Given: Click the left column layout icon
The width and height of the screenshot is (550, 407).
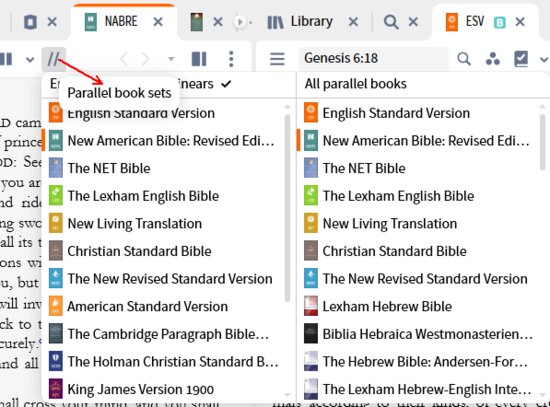Looking at the screenshot, I should (x=6, y=59).
